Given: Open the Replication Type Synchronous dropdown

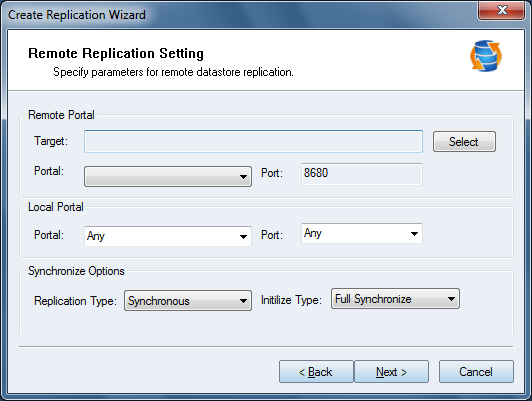Looking at the screenshot, I should (x=188, y=301).
